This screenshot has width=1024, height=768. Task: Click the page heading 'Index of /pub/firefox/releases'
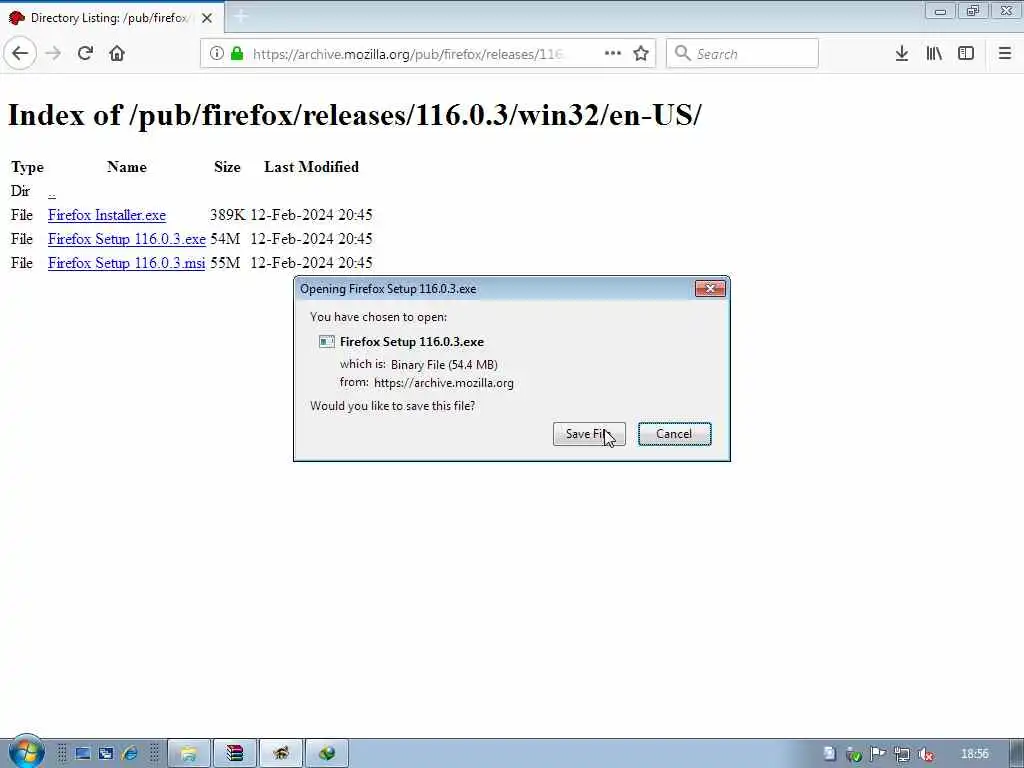pos(354,115)
